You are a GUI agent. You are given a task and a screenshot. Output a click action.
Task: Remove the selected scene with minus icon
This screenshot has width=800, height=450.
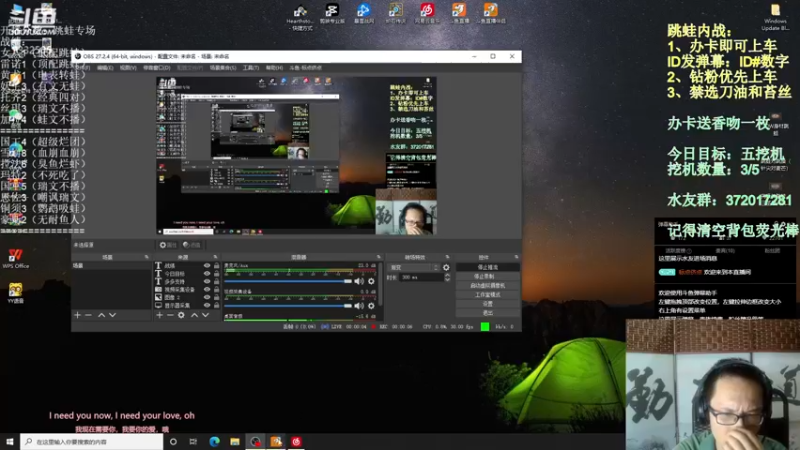point(88,315)
